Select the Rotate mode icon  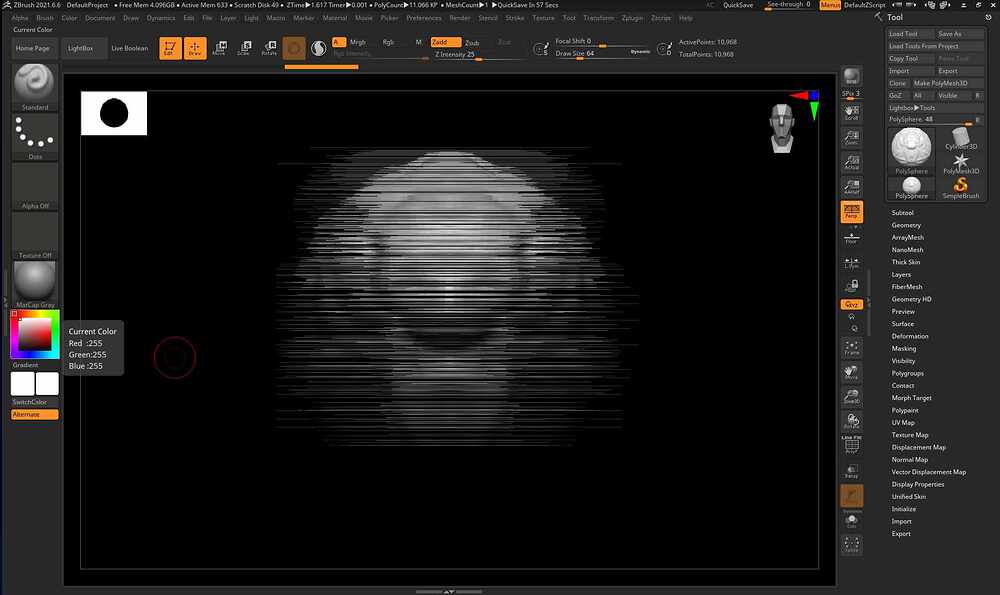point(269,48)
